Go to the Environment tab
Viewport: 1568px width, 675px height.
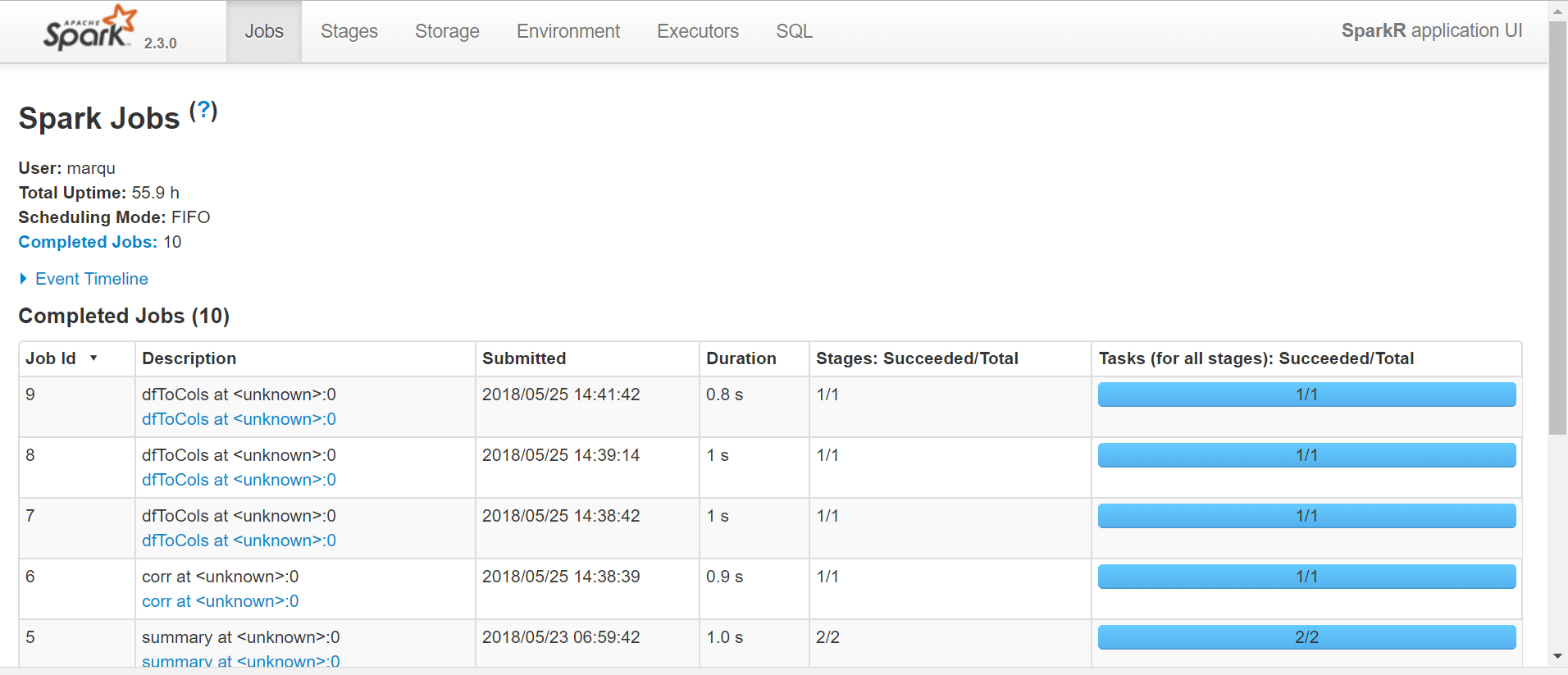(568, 31)
